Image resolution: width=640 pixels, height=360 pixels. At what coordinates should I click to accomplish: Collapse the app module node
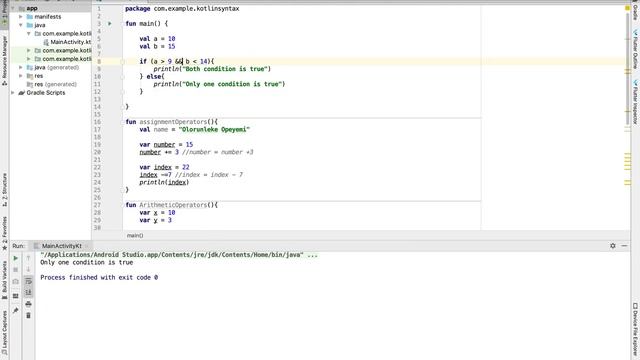(13, 8)
